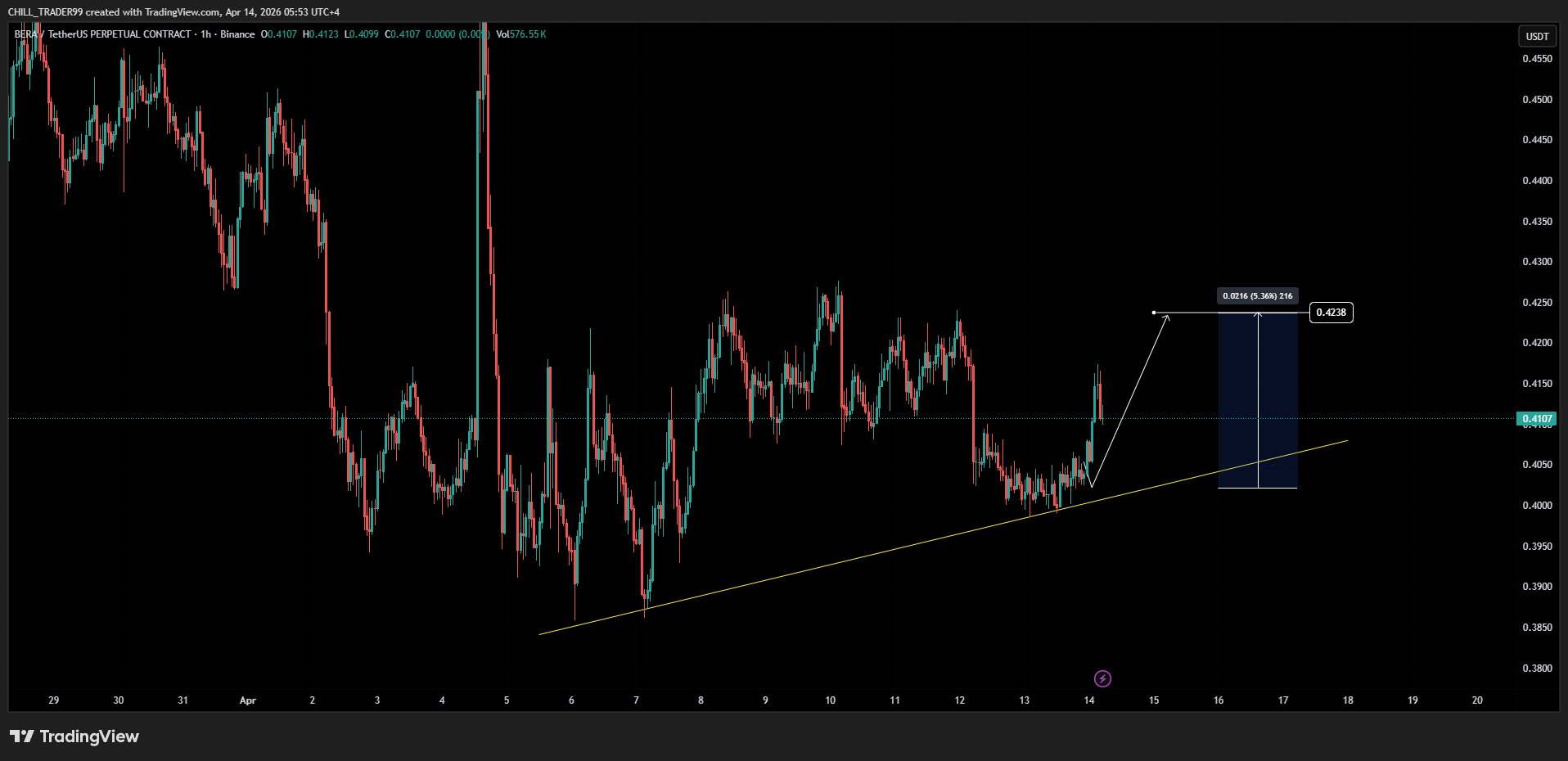Select the 0.0216 (5.36%) measurement label
Viewport: 1568px width, 761px height.
1257,296
